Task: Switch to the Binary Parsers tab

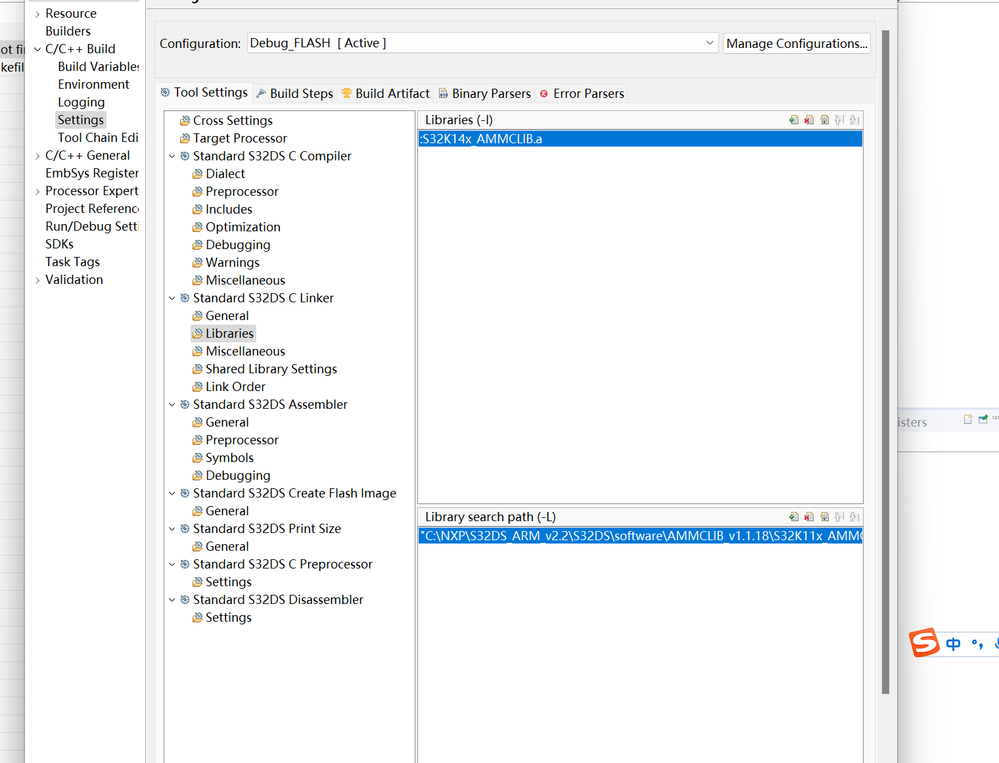Action: click(485, 92)
